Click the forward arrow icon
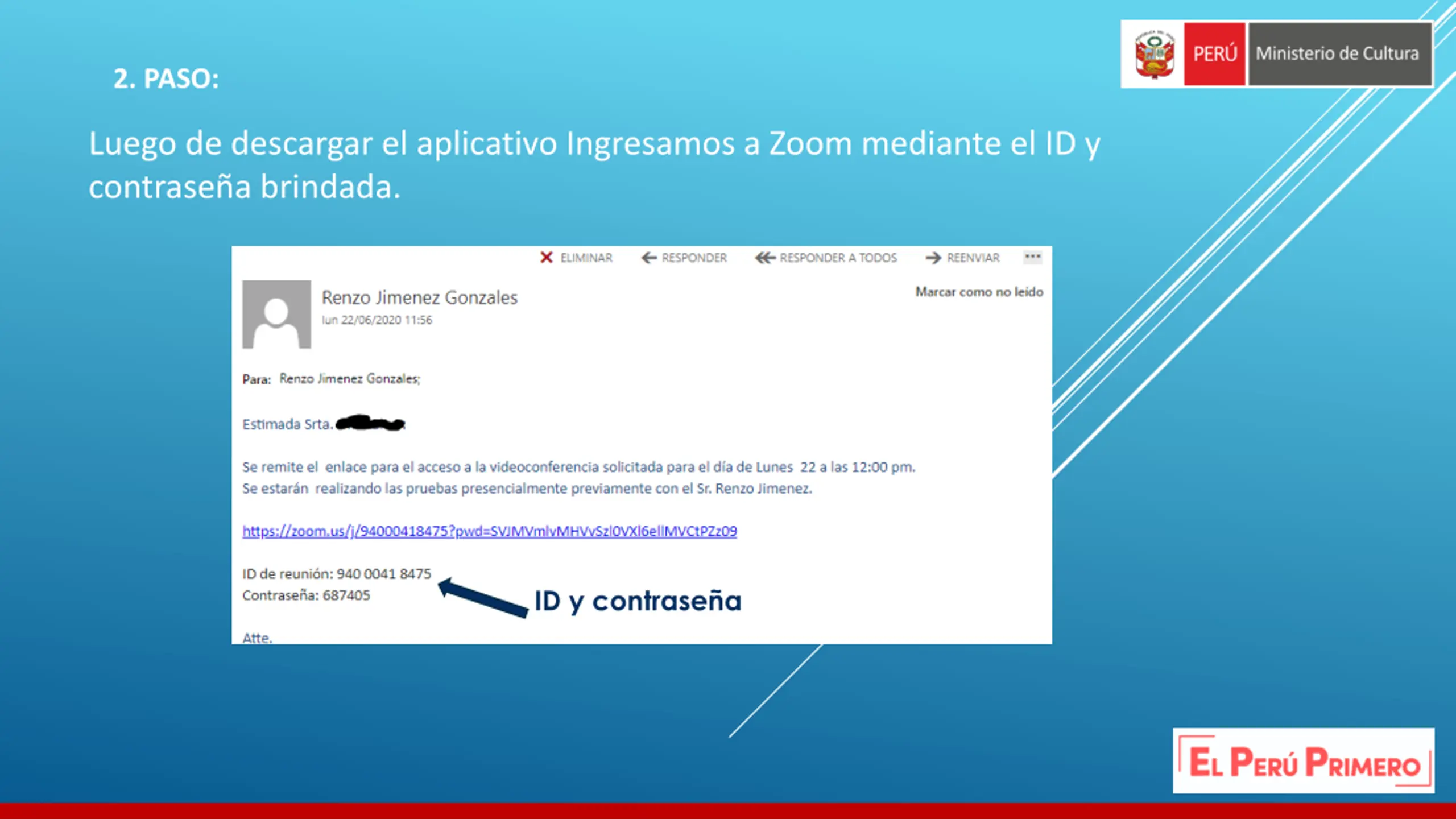The image size is (1456, 819). click(x=933, y=258)
